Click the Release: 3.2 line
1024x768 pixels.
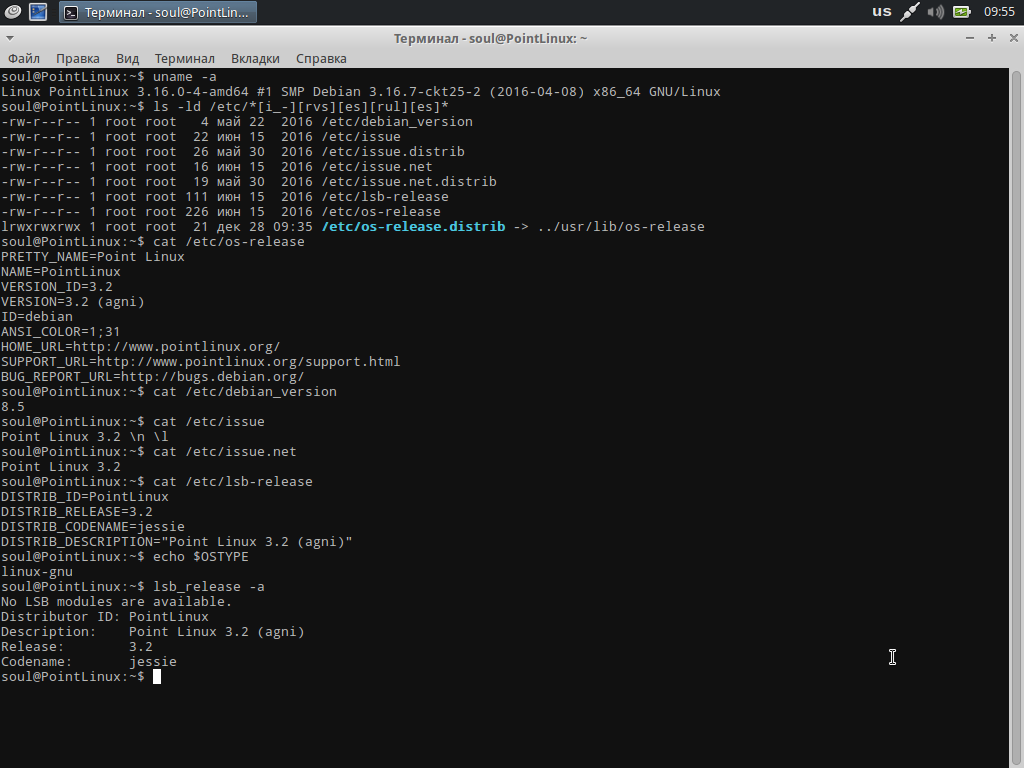coord(76,647)
